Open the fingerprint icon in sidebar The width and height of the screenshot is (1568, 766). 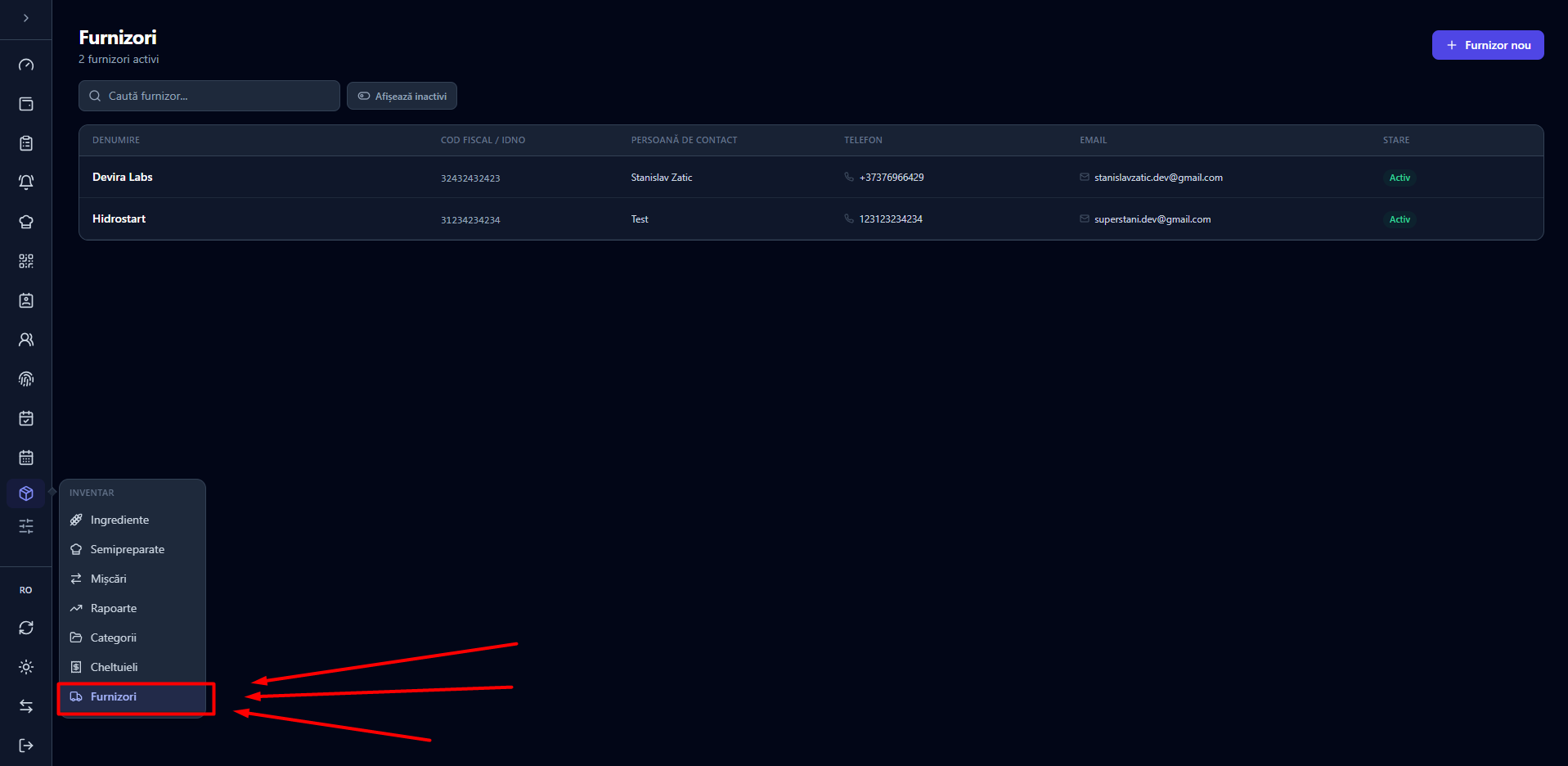click(26, 379)
